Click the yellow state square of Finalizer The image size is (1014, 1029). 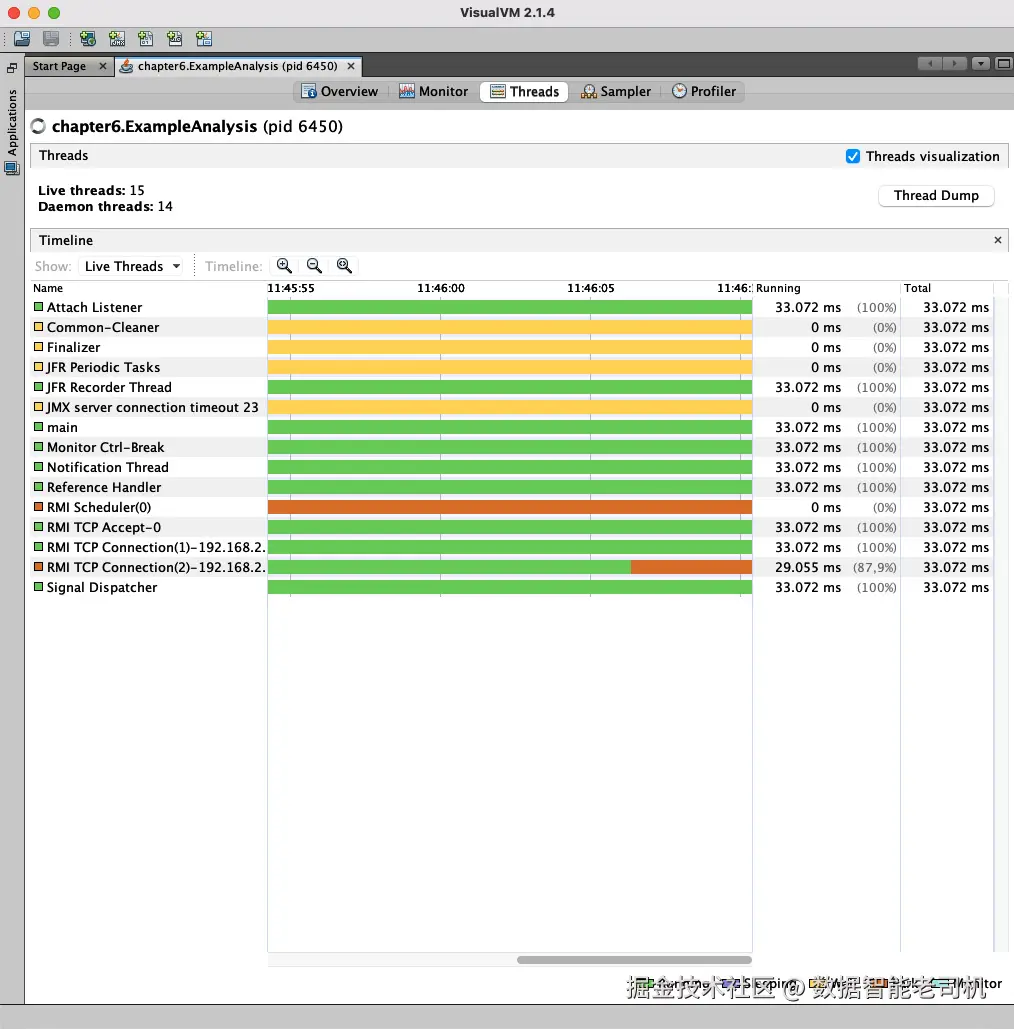(39, 346)
